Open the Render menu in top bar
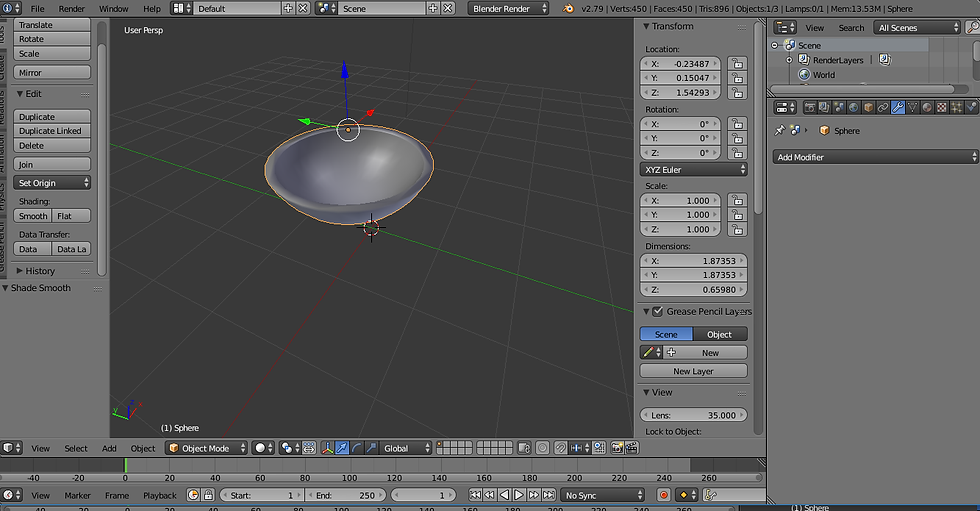The image size is (980, 511). (x=72, y=8)
